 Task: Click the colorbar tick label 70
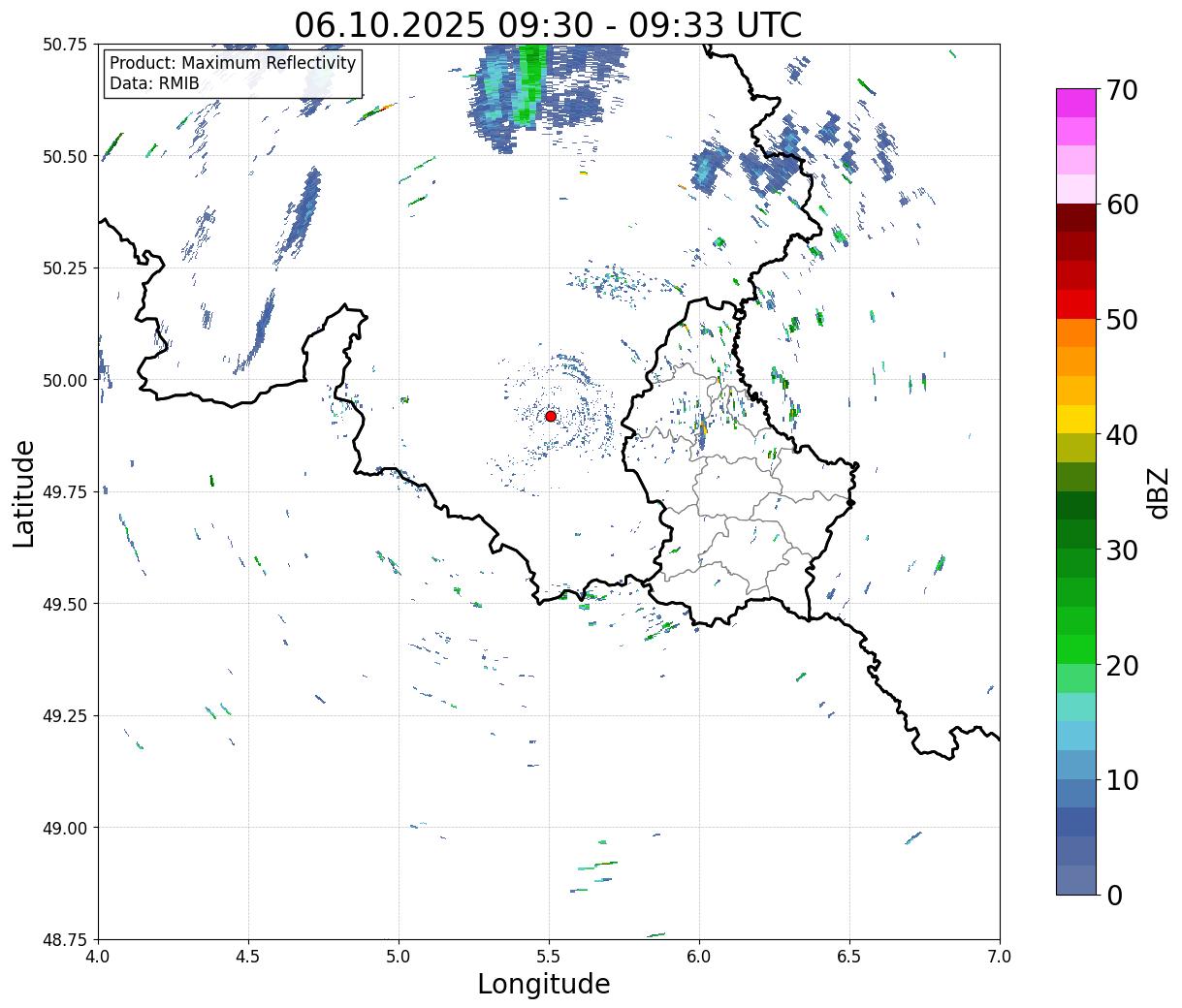coord(1121,90)
